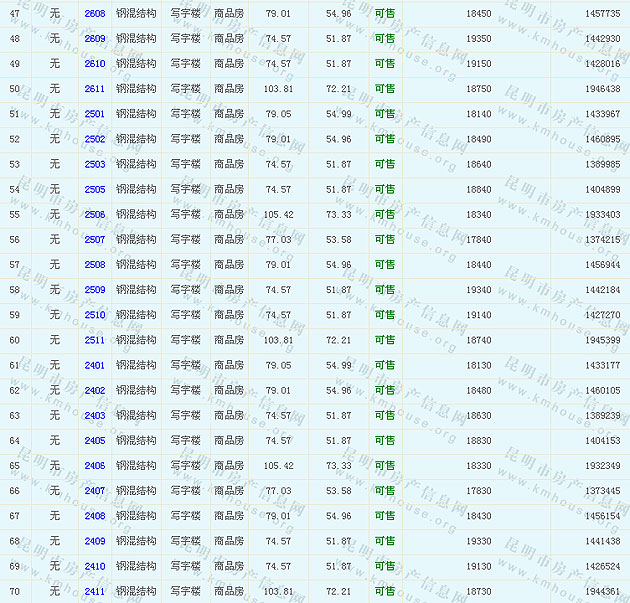Click room number 2401
Image resolution: width=630 pixels, height=603 pixels.
click(95, 365)
